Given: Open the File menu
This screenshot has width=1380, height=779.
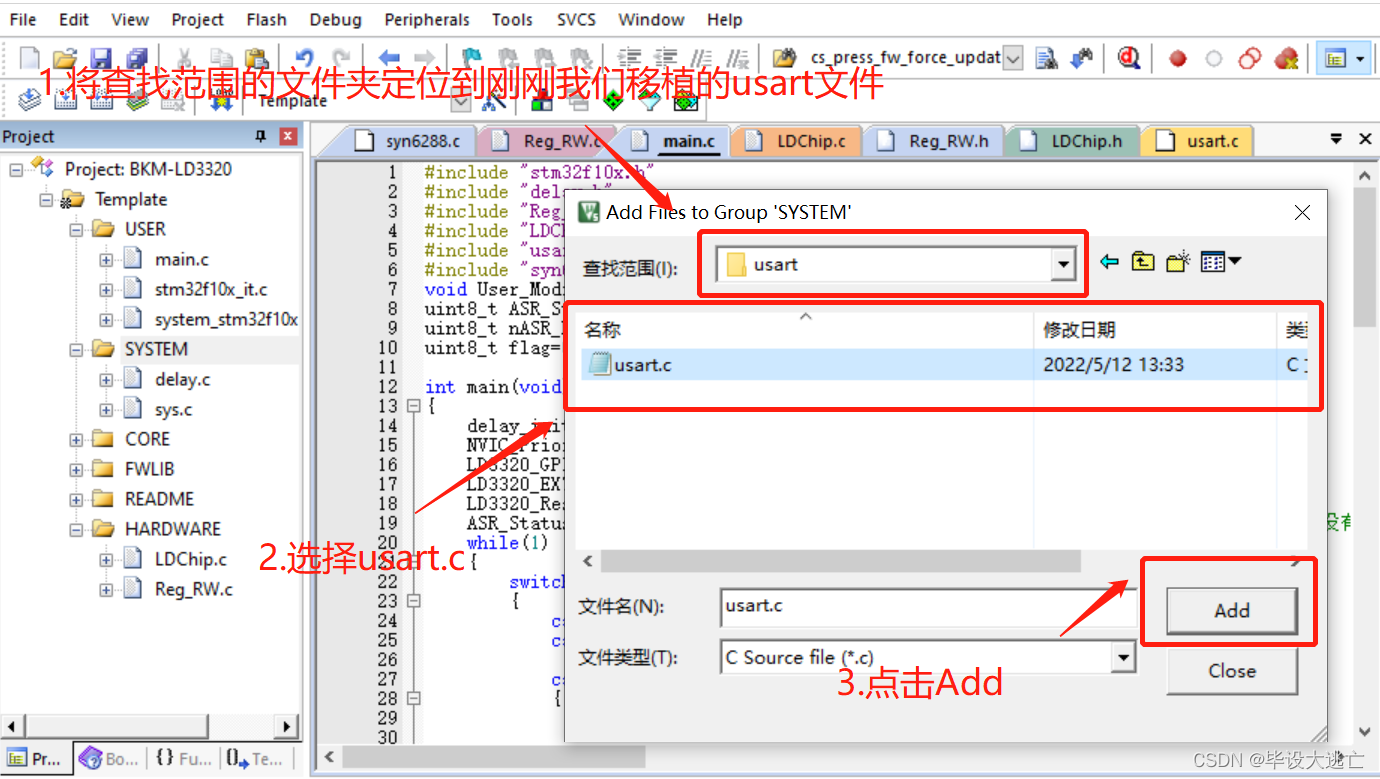Looking at the screenshot, I should tap(22, 19).
